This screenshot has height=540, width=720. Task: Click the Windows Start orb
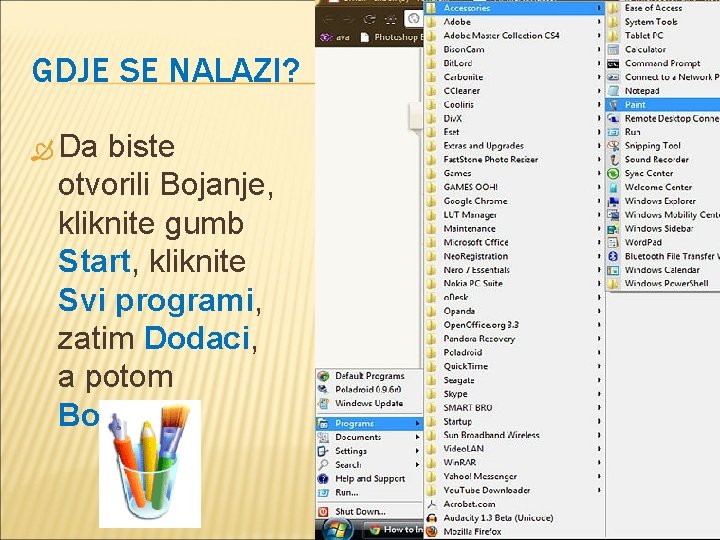[338, 530]
